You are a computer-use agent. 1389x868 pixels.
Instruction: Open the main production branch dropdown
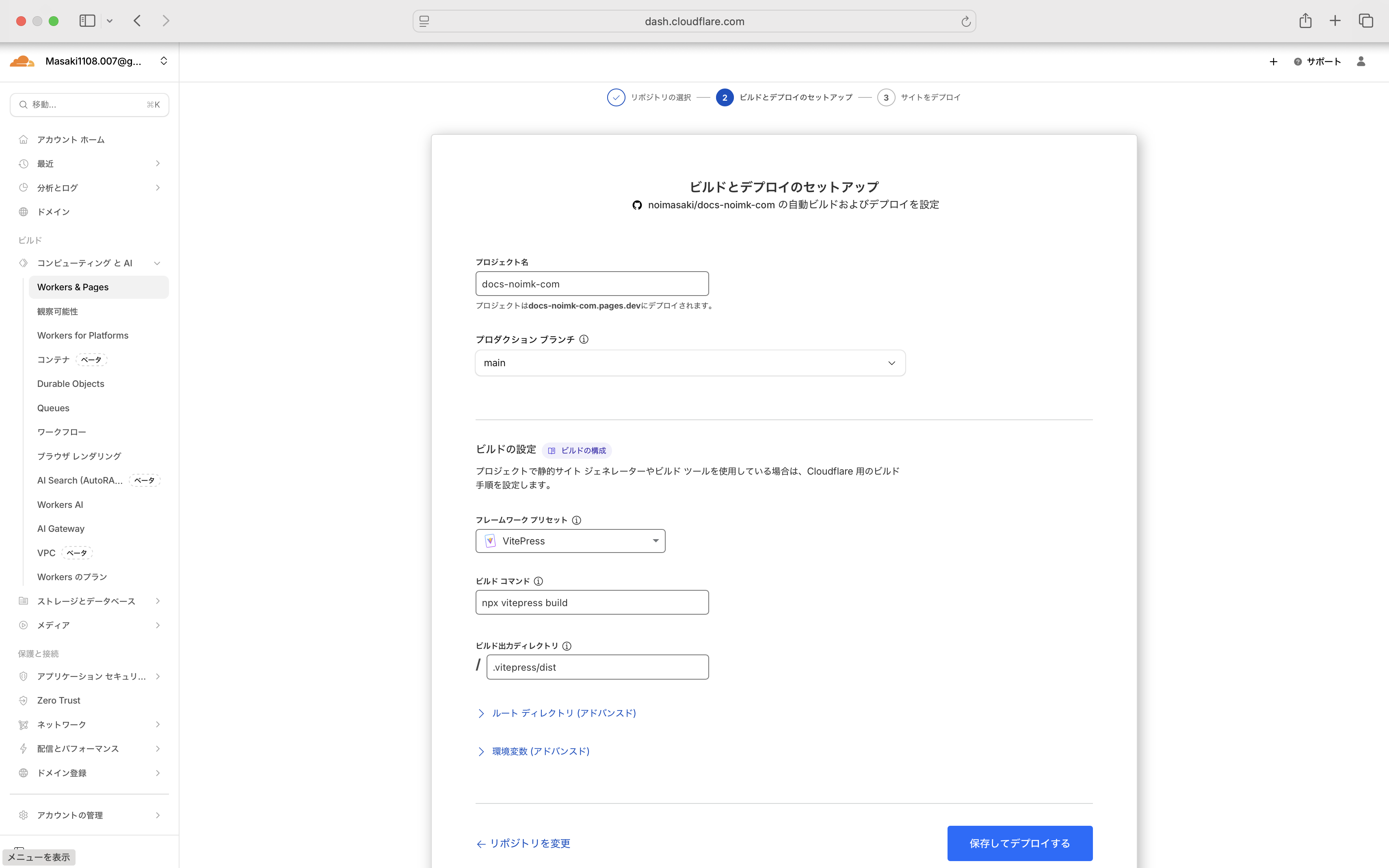[690, 363]
